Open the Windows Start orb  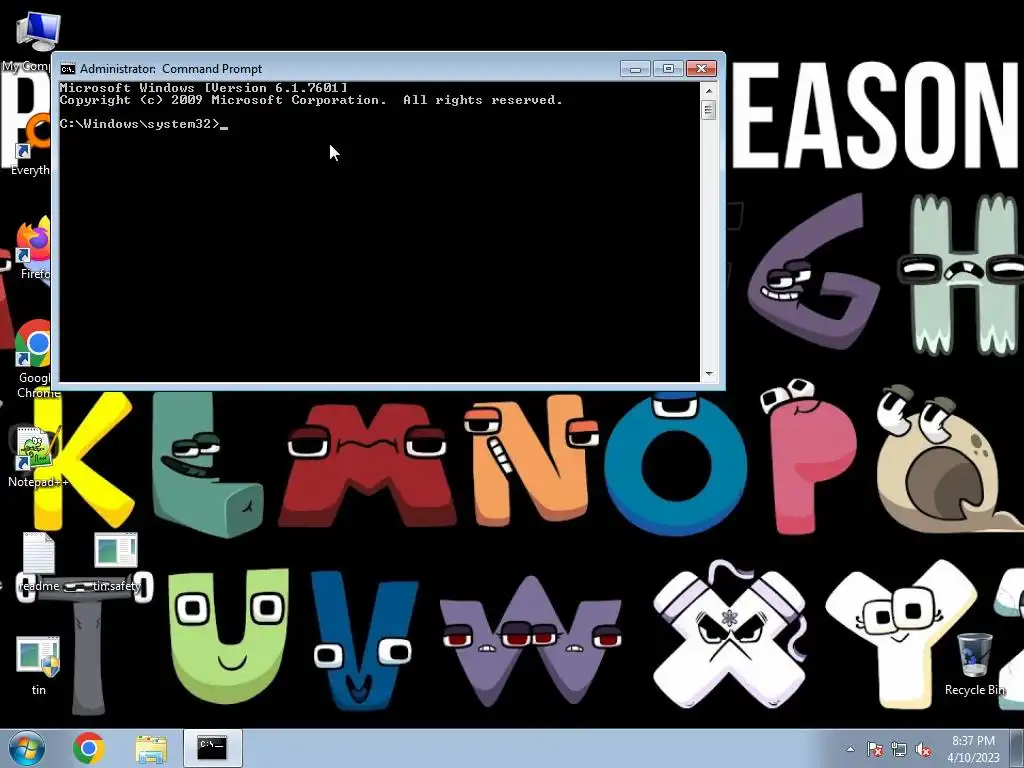tap(27, 748)
